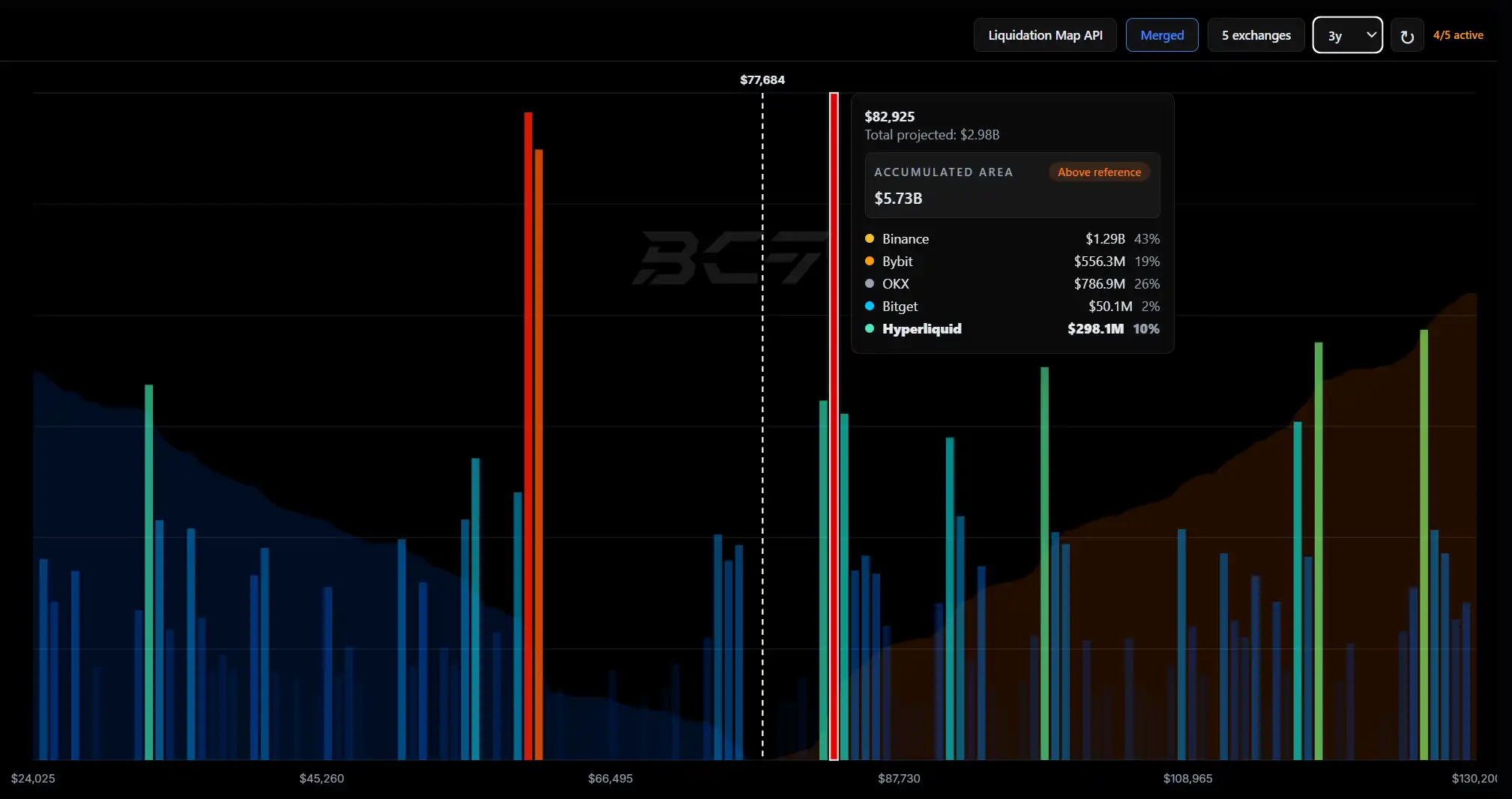Click the $108,965 axis label

[1187, 779]
